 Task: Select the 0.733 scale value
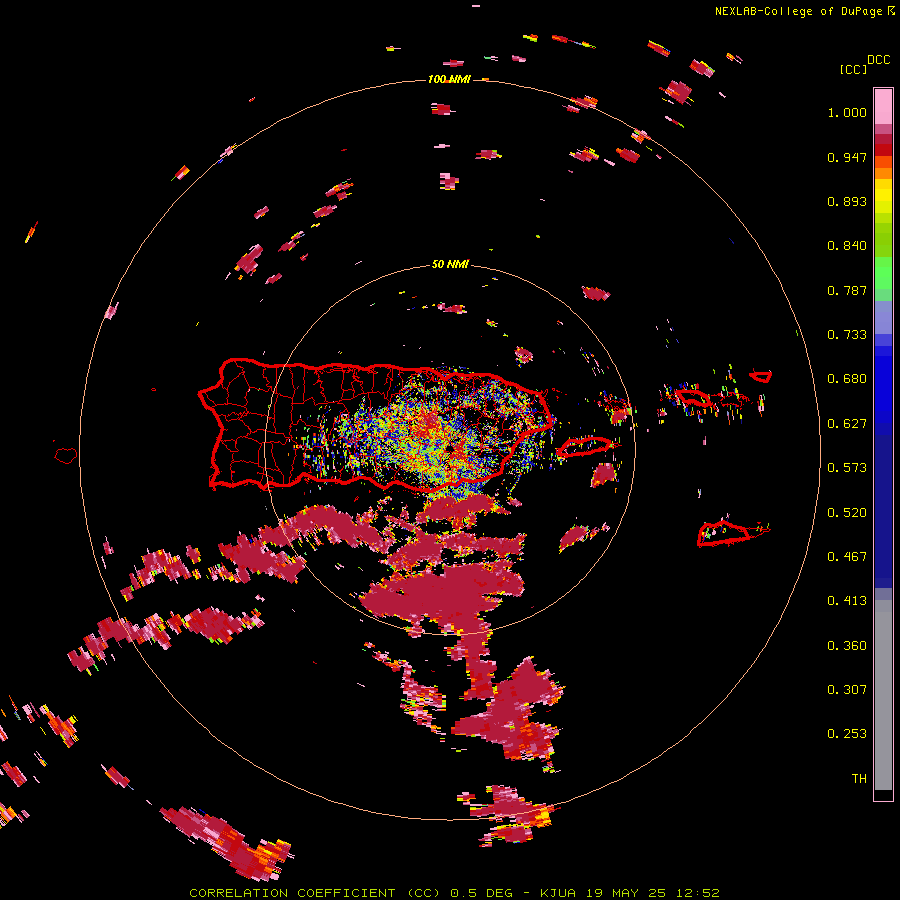click(x=847, y=335)
